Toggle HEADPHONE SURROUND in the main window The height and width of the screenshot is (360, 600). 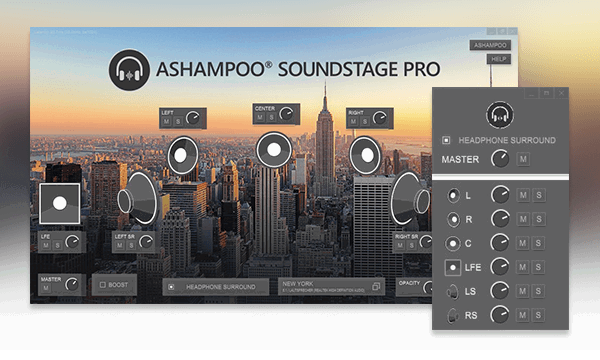[171, 287]
